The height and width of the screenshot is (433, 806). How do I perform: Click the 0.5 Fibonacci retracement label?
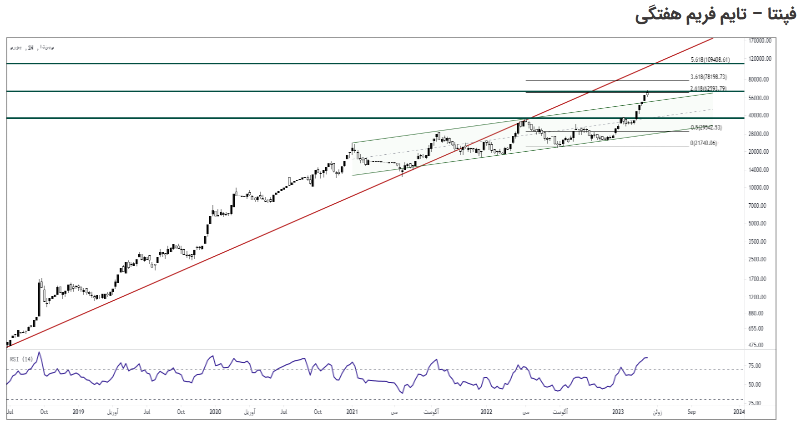(705, 128)
